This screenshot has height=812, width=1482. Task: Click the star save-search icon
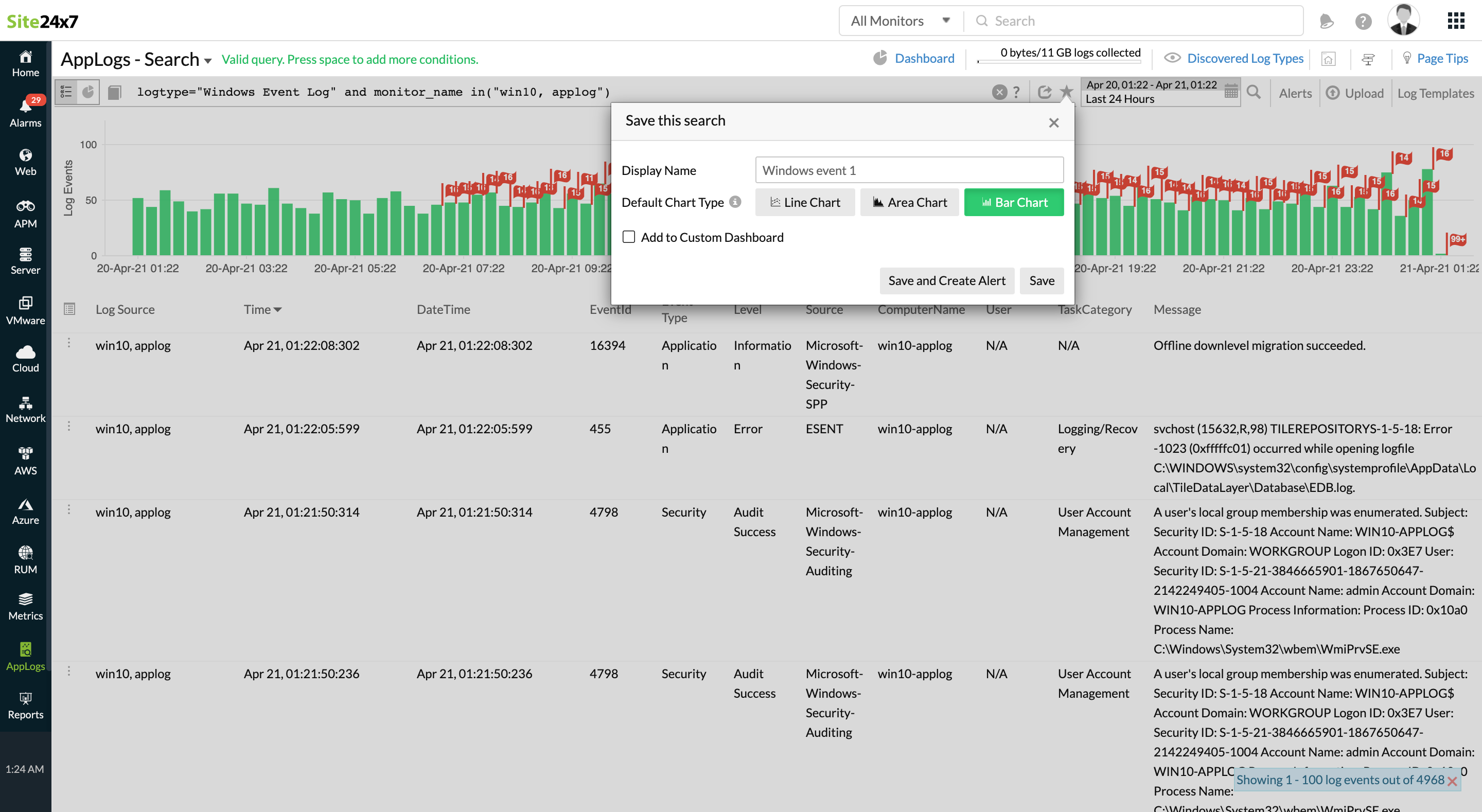pyautogui.click(x=1066, y=92)
